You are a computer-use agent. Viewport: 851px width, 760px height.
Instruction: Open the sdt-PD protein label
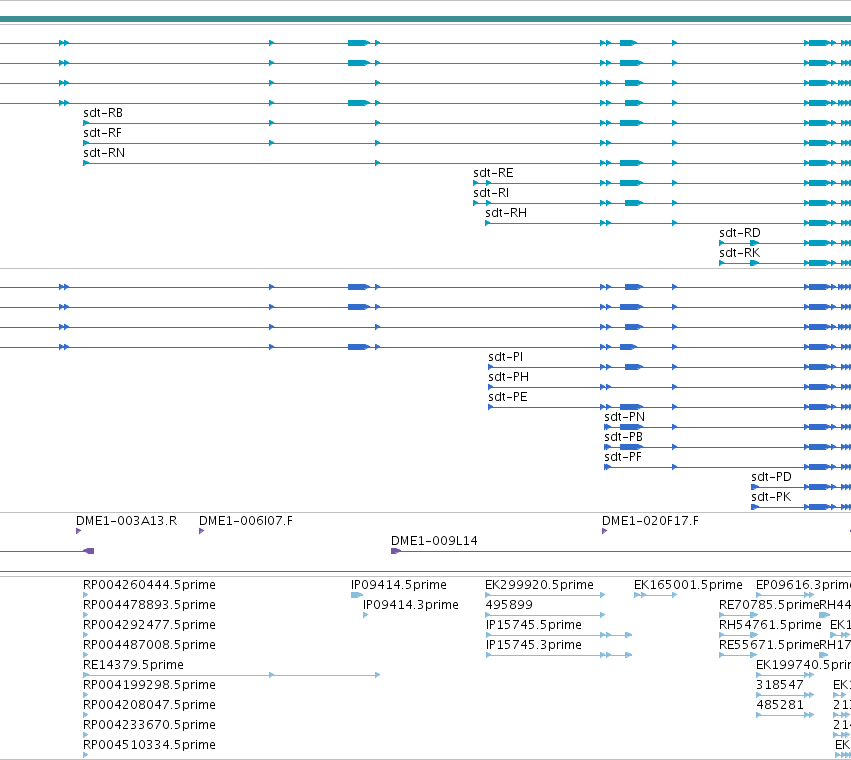771,477
